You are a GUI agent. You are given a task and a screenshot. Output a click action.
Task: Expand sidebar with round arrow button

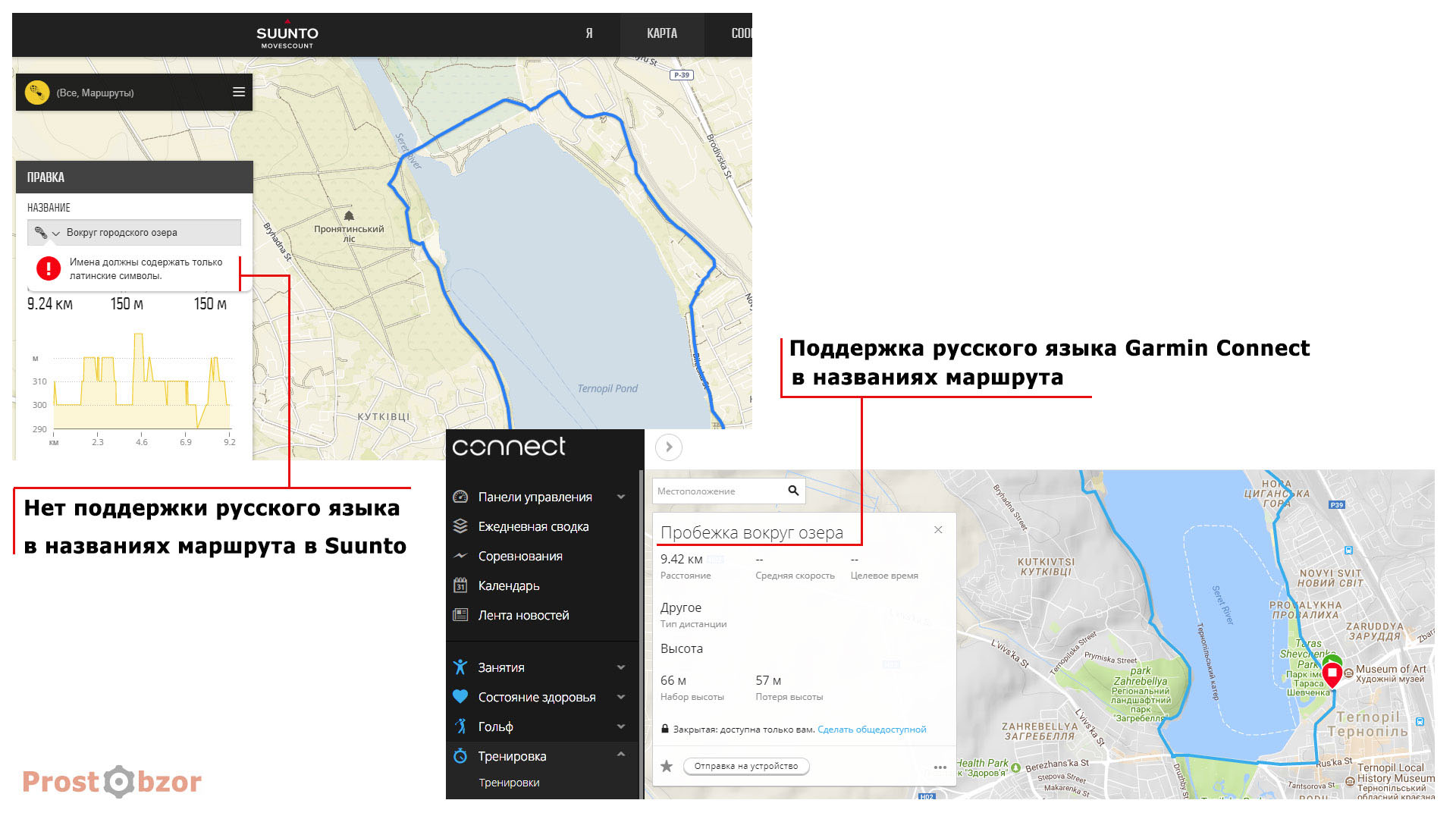tap(669, 447)
